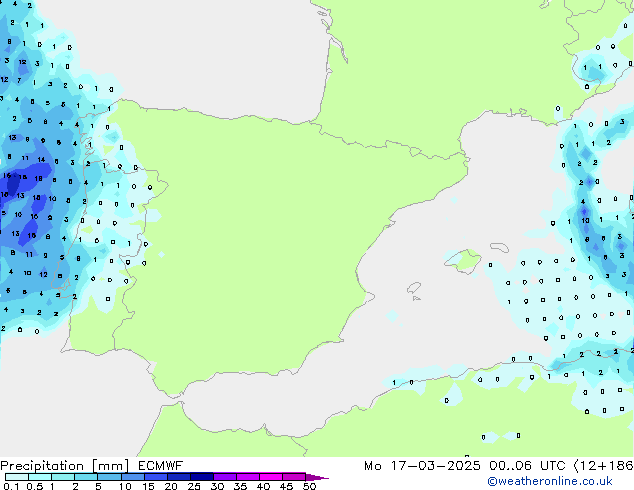Pick the 10–15 mm legend swatch

pyautogui.click(x=132, y=477)
